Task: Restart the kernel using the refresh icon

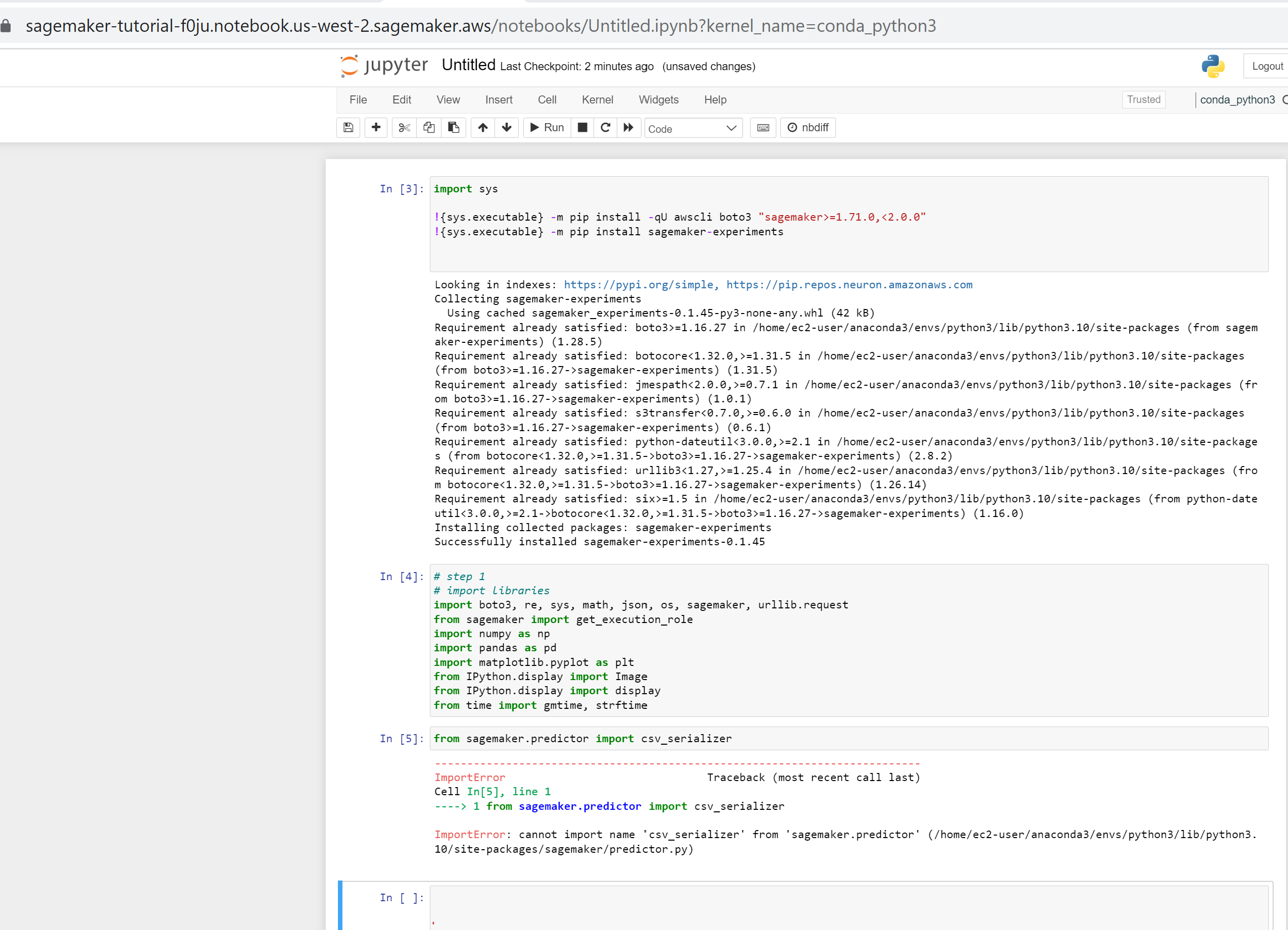Action: (606, 128)
